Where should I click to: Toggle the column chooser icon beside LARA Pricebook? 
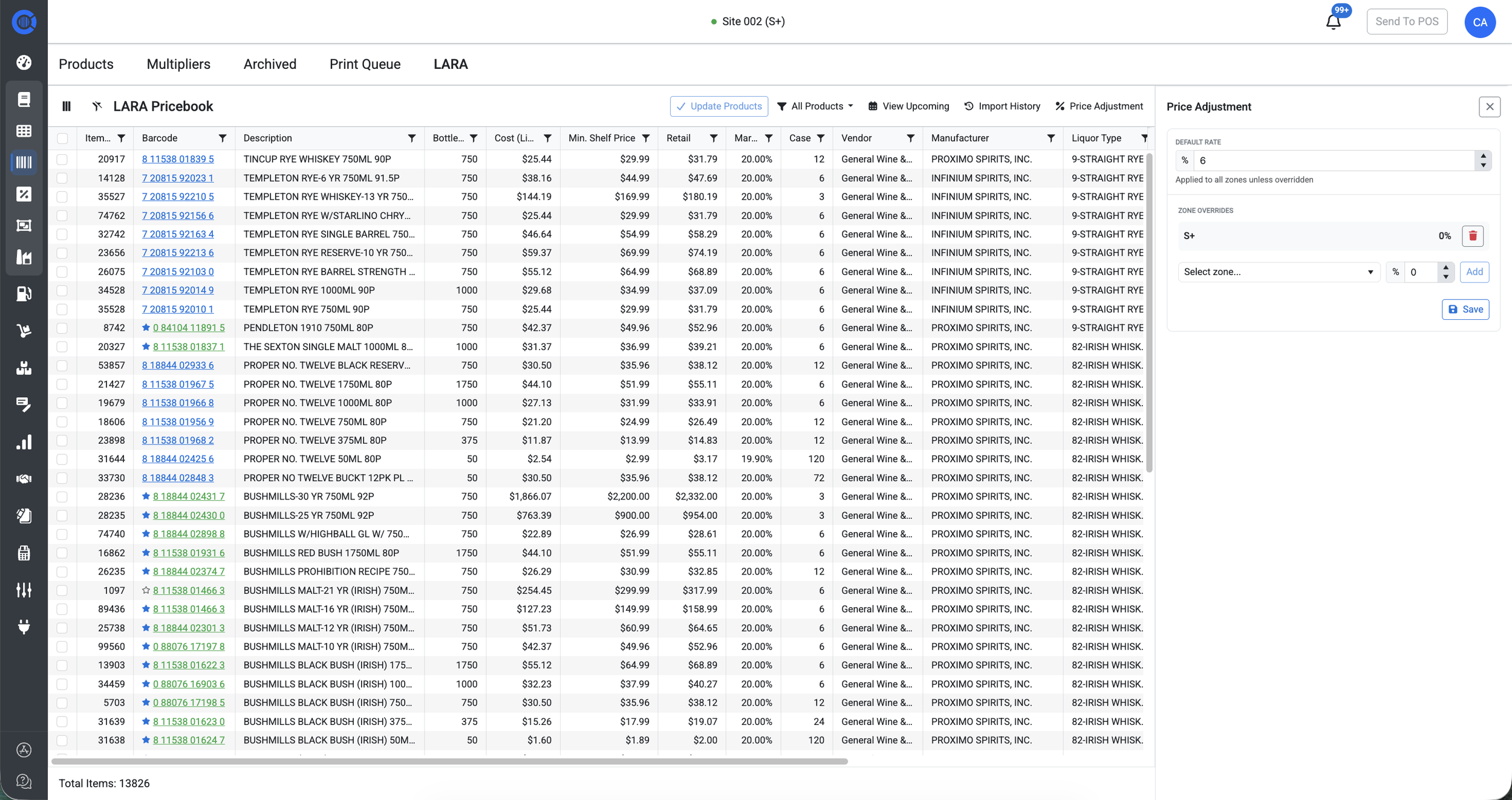[67, 106]
